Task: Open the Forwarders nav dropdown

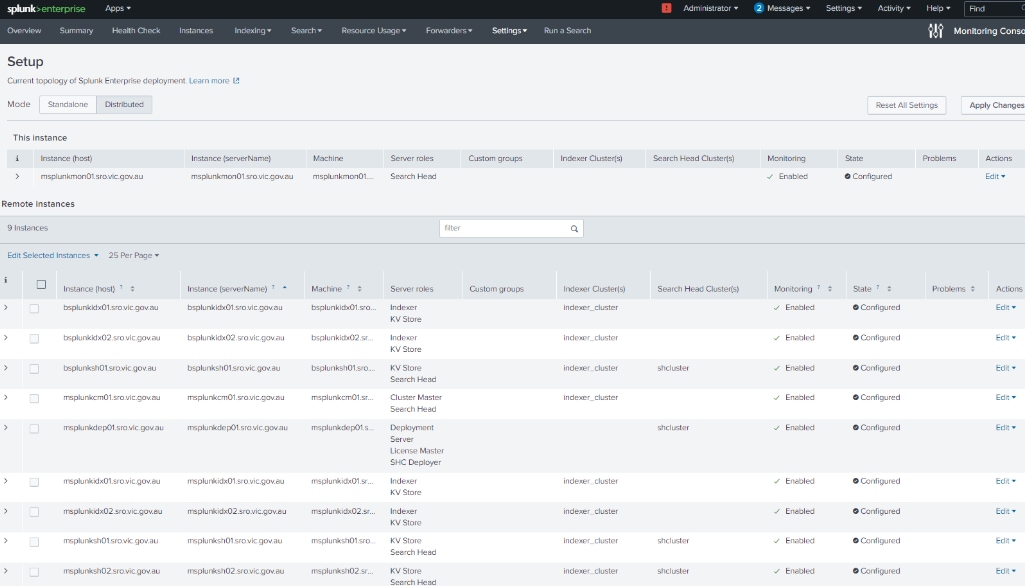Action: click(448, 31)
